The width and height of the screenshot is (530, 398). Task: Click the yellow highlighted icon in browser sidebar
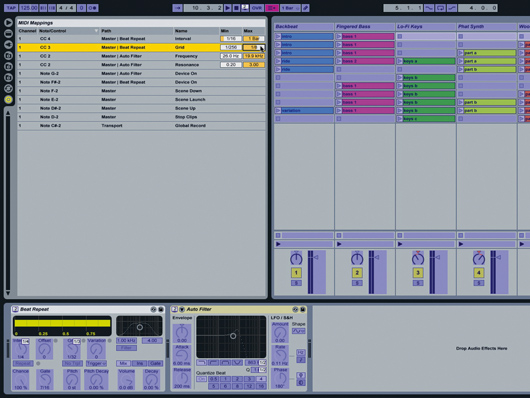pyautogui.click(x=8, y=99)
